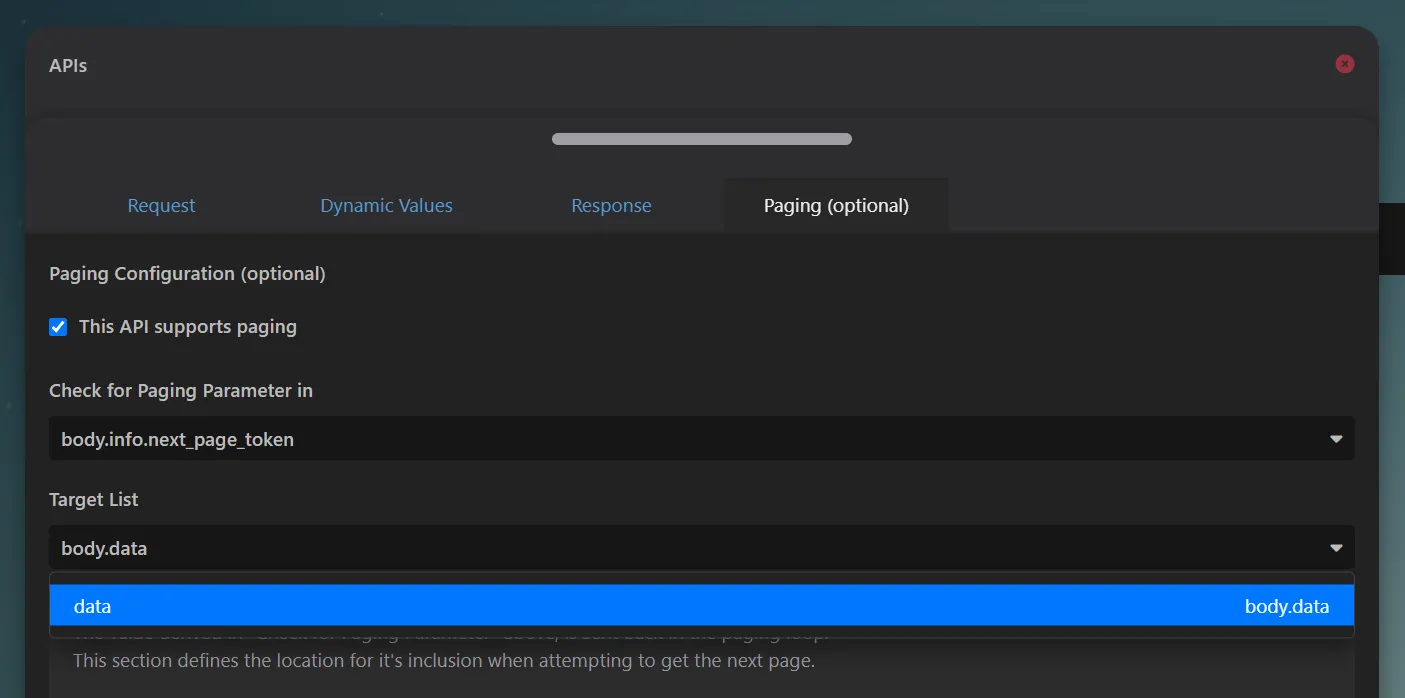Open the Dynamic Values tab

pos(386,205)
